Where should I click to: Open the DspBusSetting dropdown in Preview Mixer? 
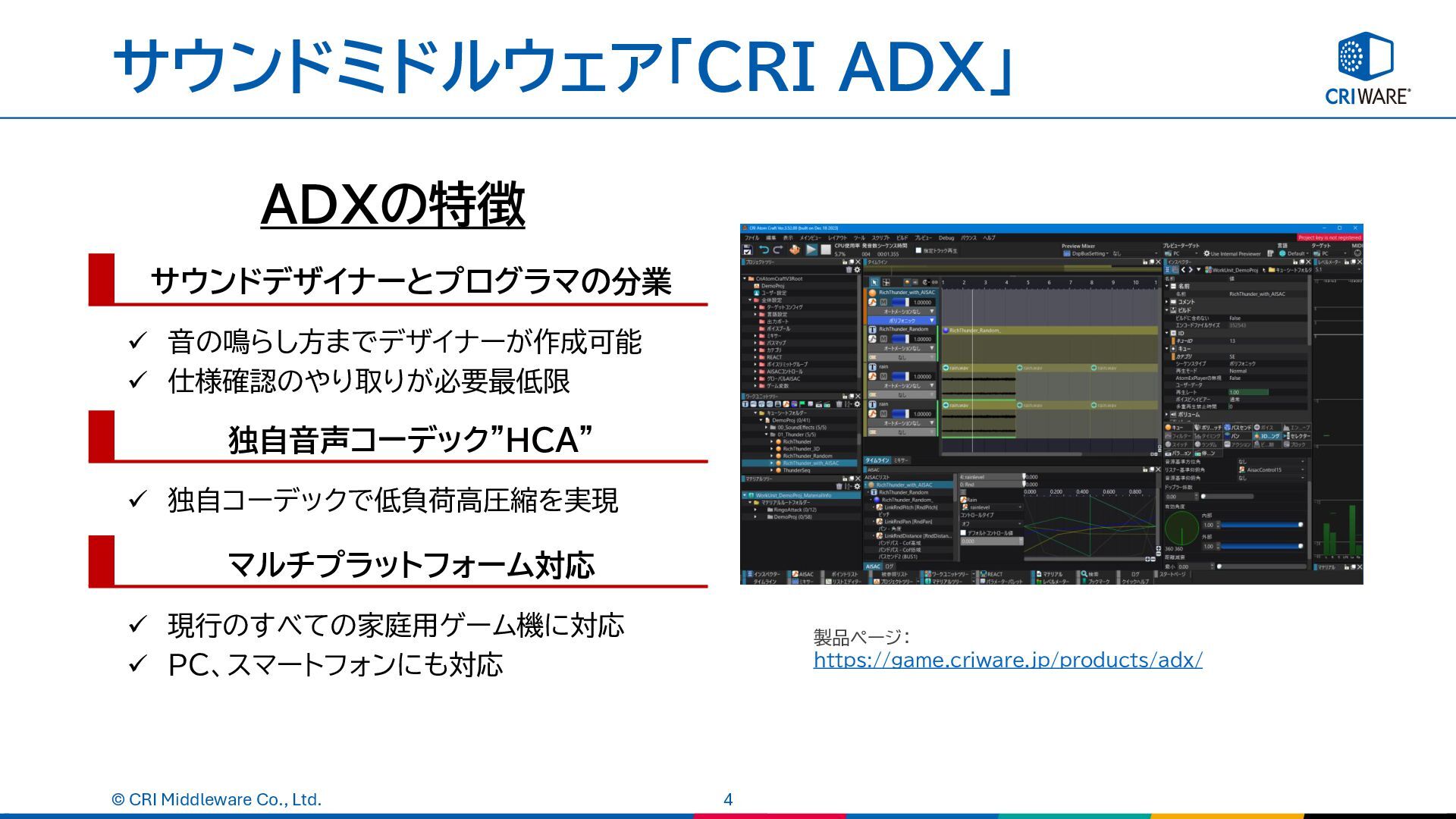pos(1089,253)
